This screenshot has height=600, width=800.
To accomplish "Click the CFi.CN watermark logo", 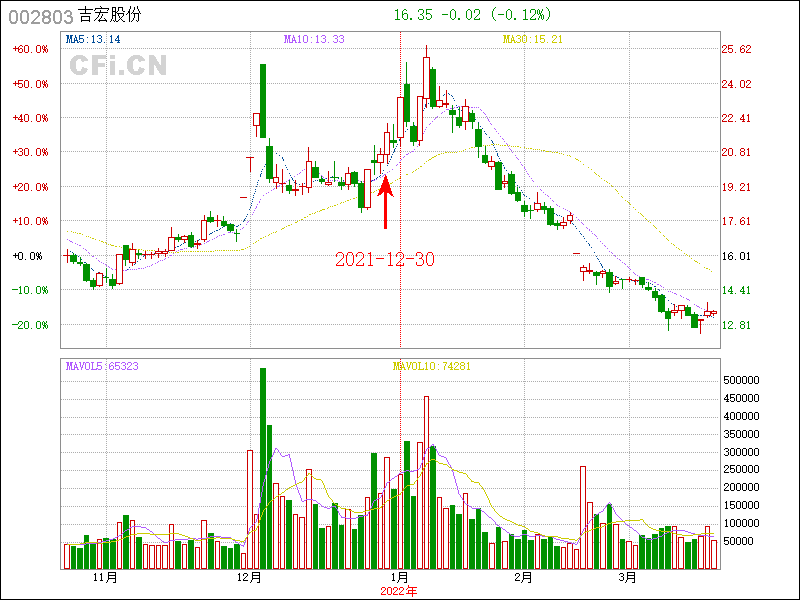I will [118, 65].
